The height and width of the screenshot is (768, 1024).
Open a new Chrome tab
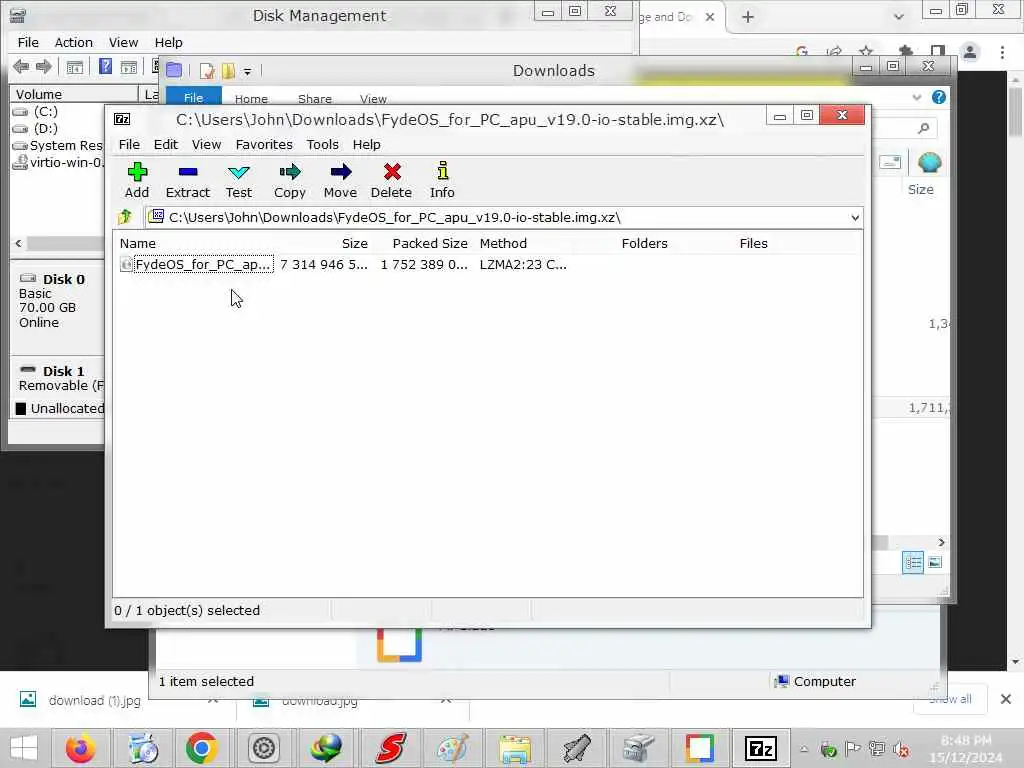tap(748, 17)
